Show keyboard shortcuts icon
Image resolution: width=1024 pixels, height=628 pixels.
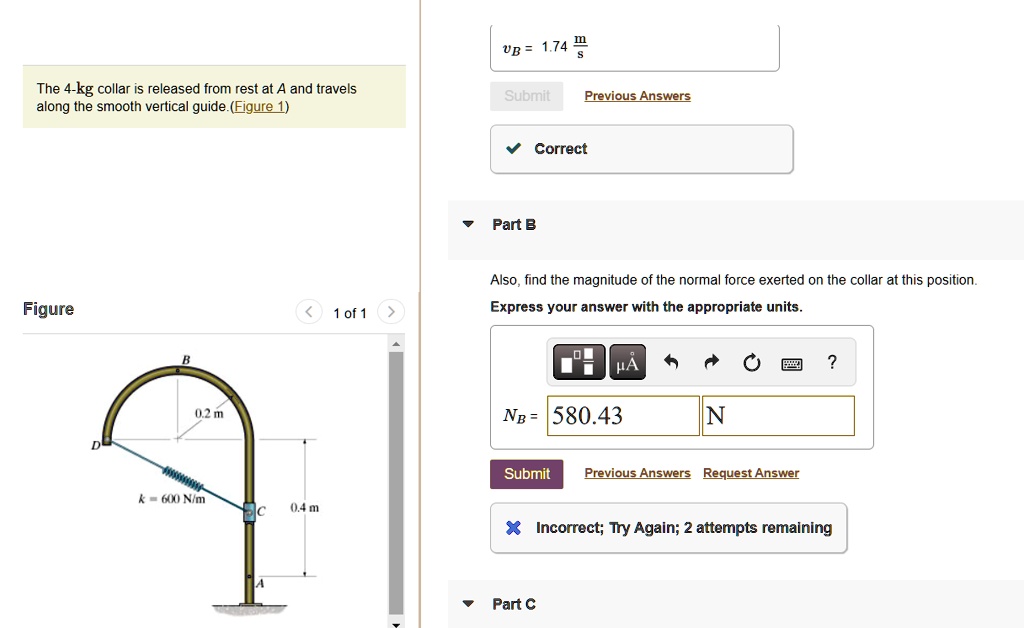[791, 363]
